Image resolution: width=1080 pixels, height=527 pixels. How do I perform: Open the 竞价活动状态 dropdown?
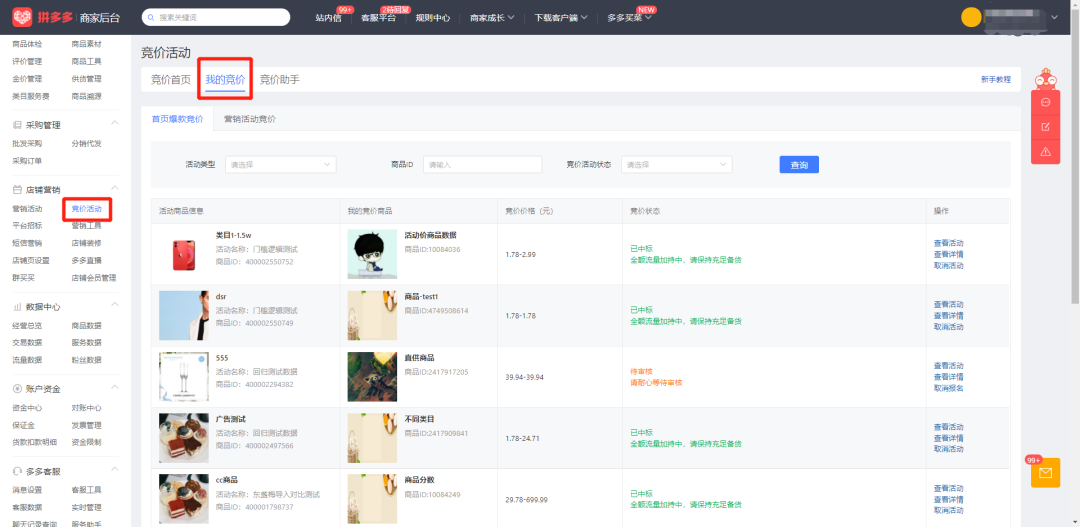coord(676,165)
